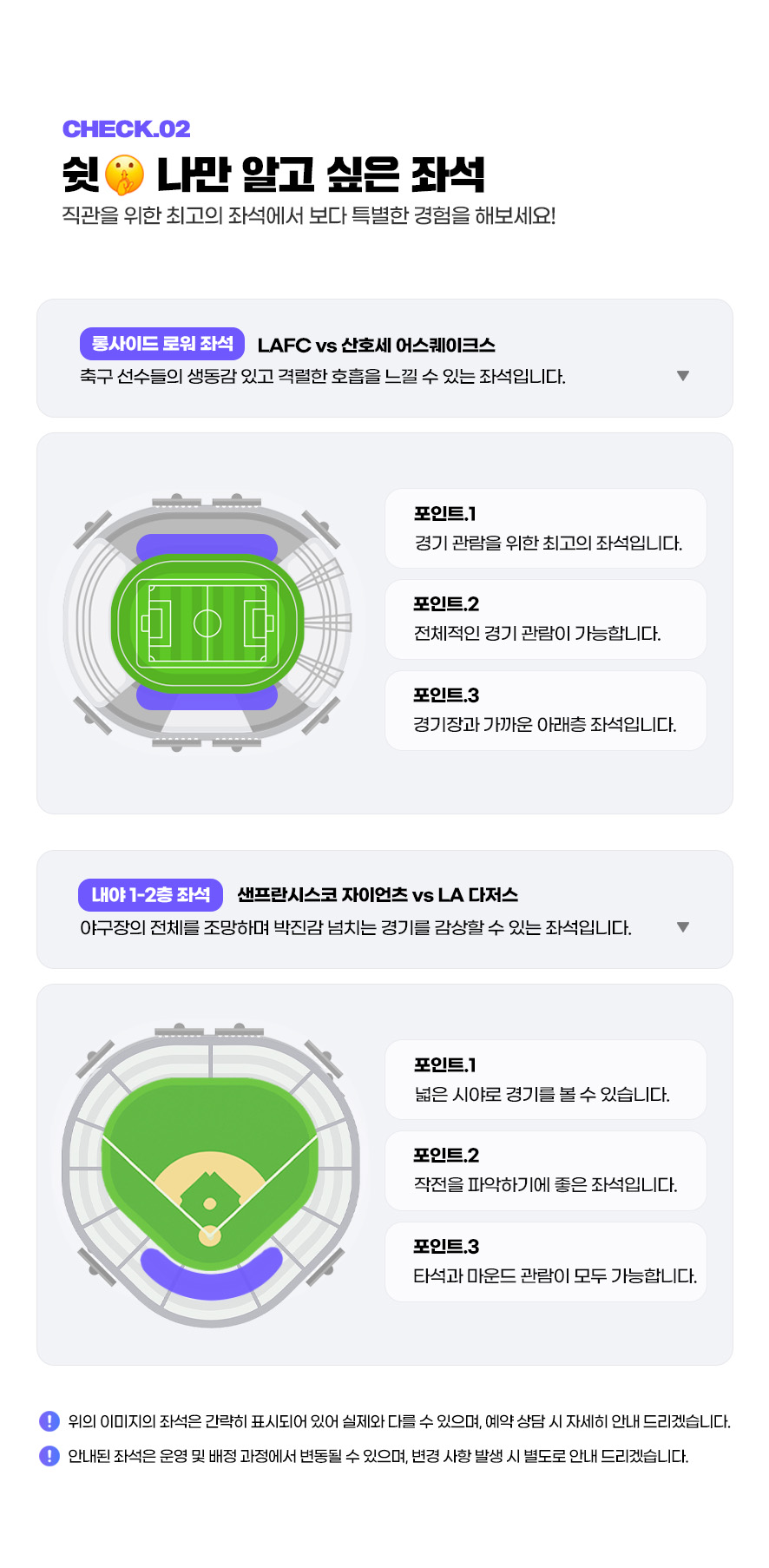Expand the LAFC vs 산호세 어스퀘이크스 section

click(683, 376)
